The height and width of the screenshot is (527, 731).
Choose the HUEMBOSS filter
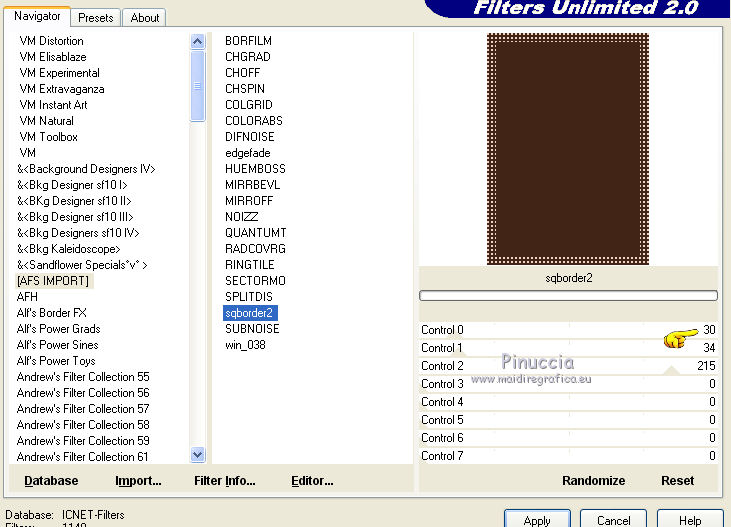click(x=255, y=169)
